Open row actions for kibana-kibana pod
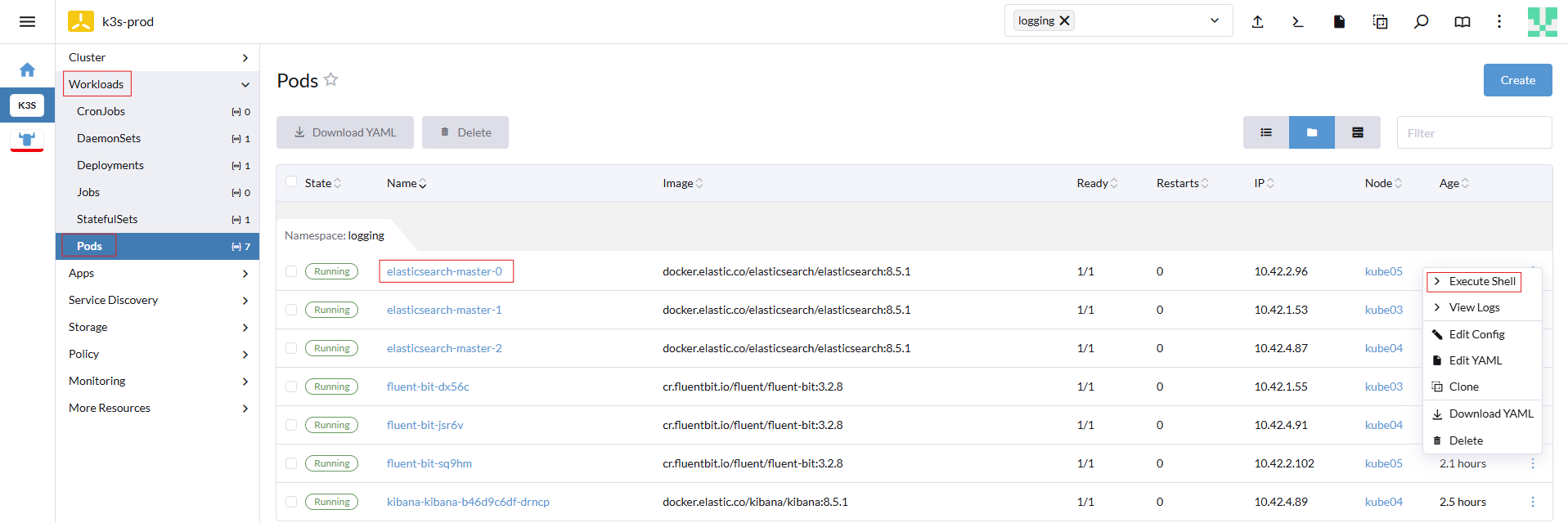Image resolution: width=1568 pixels, height=523 pixels. (x=1533, y=502)
